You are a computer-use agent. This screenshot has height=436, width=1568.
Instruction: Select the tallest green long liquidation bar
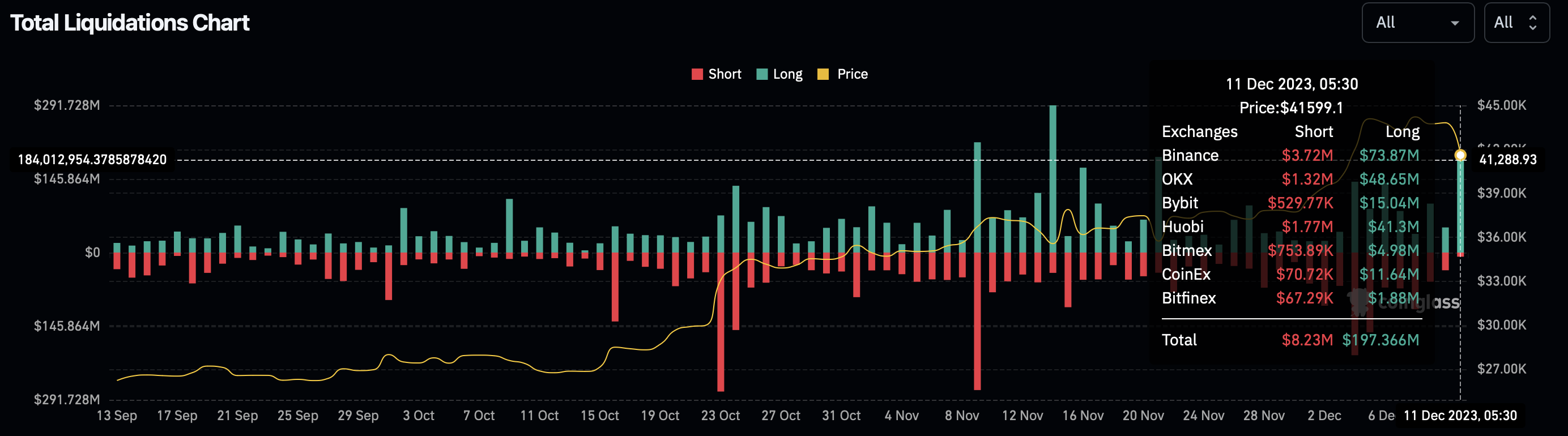click(1053, 176)
